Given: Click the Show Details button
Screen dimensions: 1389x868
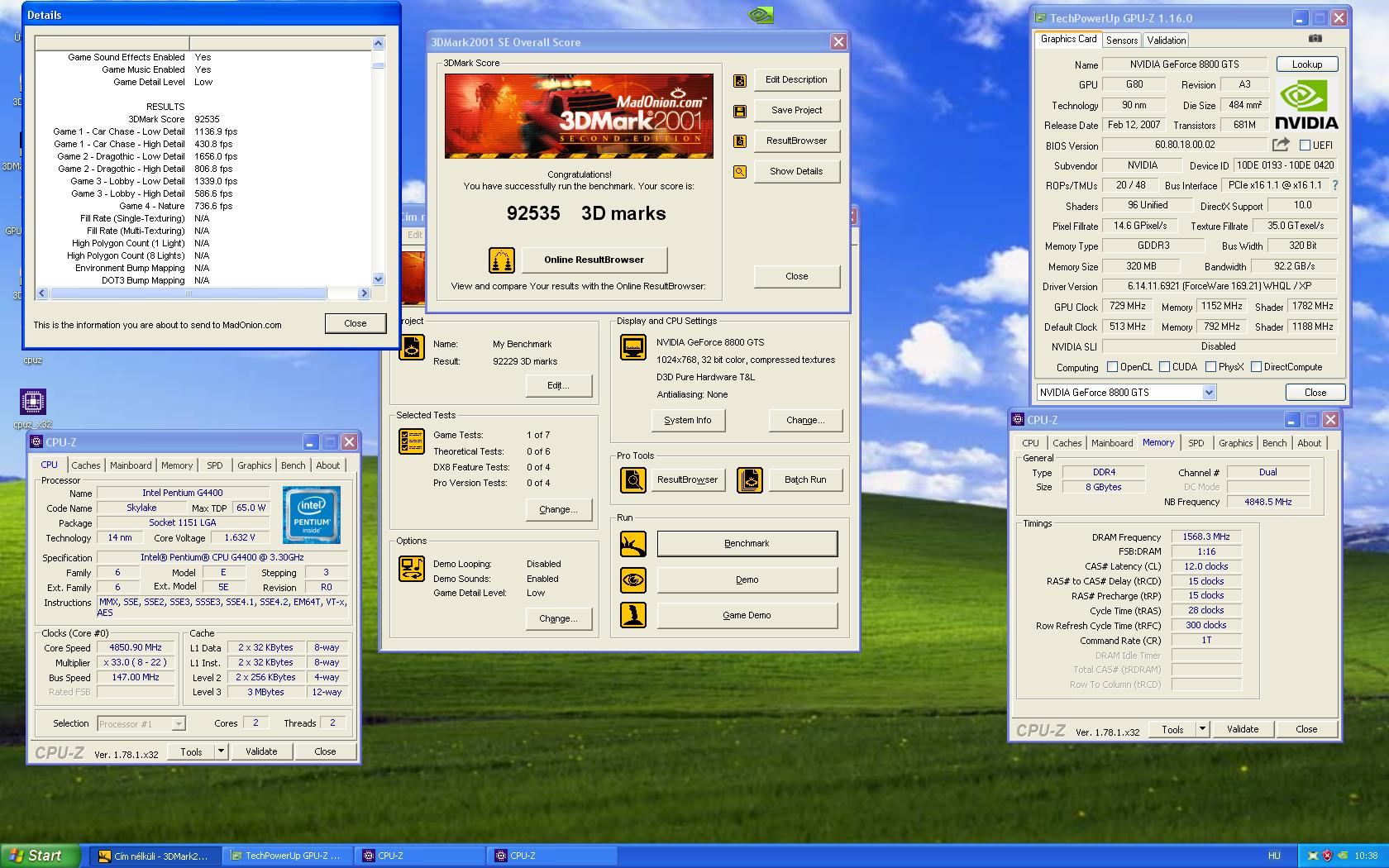Looking at the screenshot, I should tap(796, 171).
